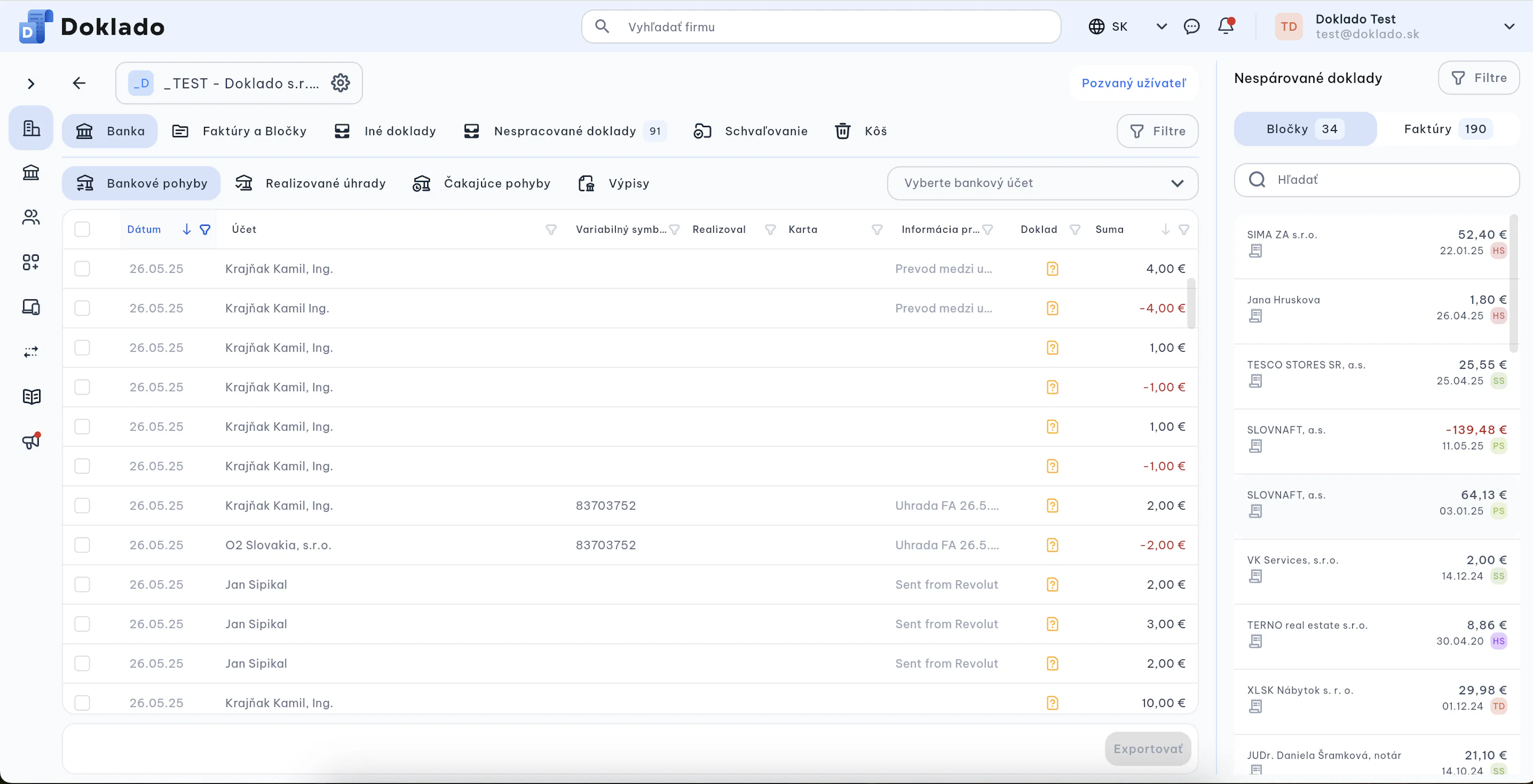Viewport: 1533px width, 784px height.
Task: Open the Schvaľovanie tab
Action: [x=751, y=131]
